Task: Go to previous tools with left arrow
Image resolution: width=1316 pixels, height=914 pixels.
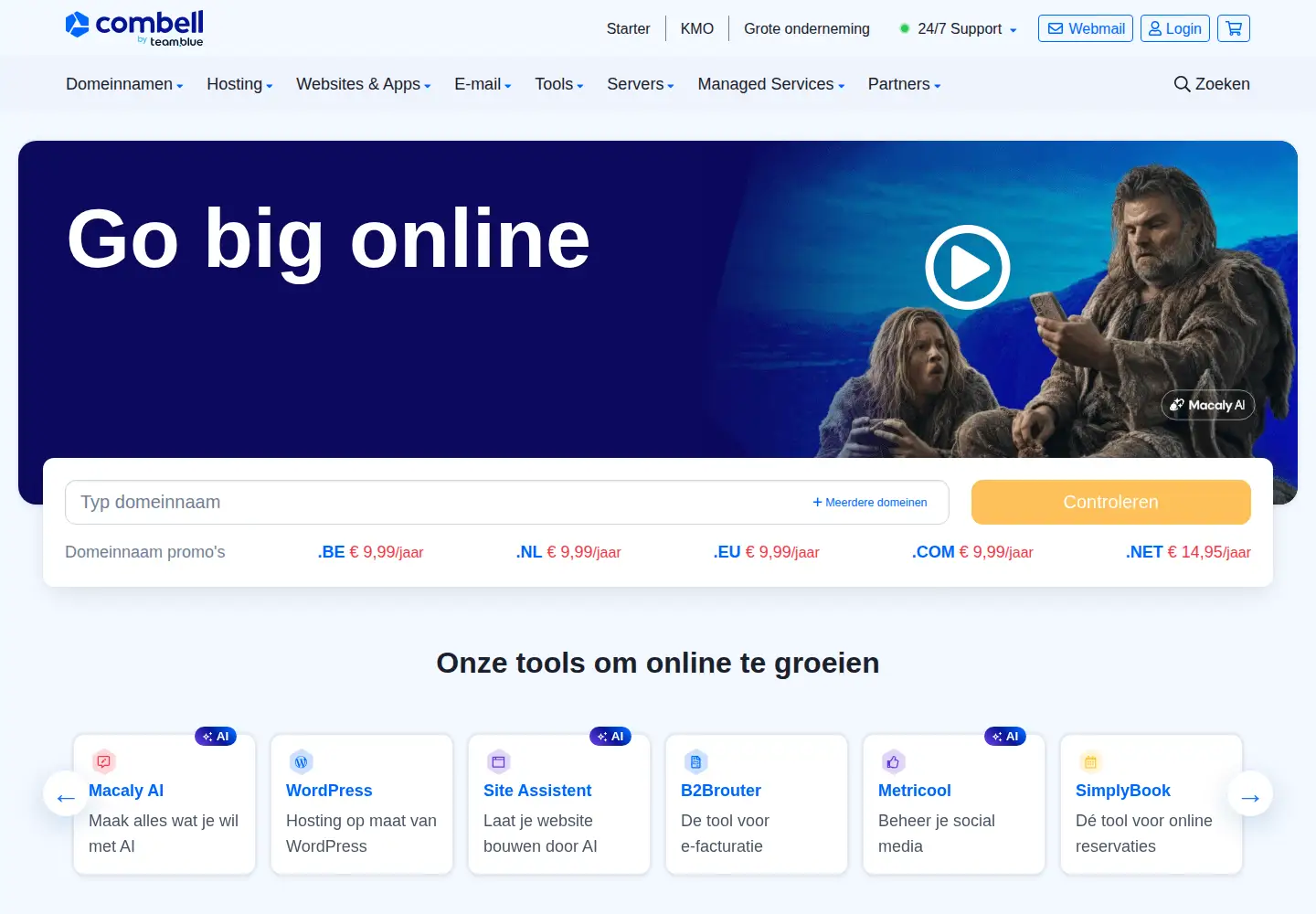Action: tap(66, 794)
